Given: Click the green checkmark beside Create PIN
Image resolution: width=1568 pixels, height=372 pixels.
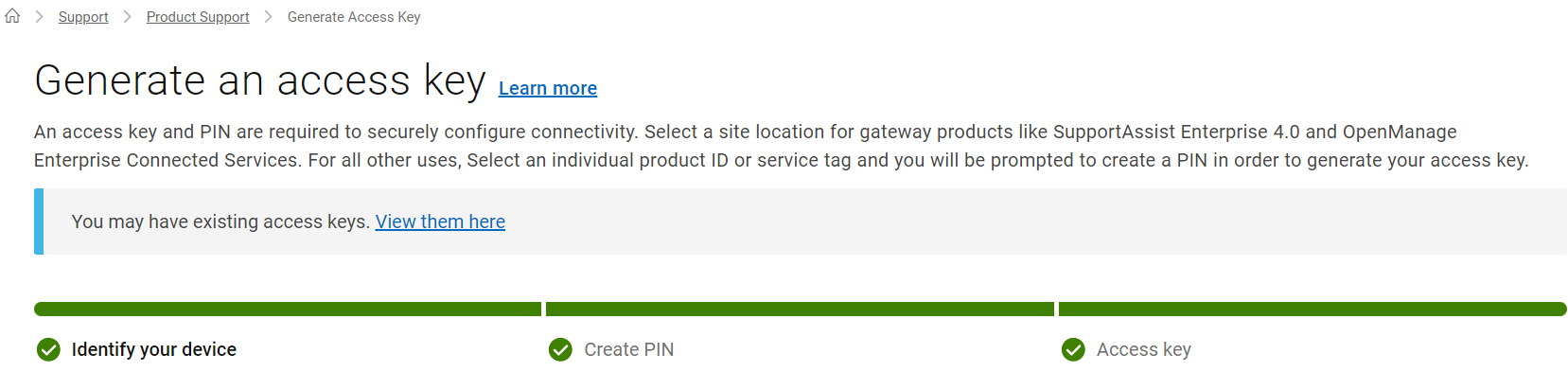Looking at the screenshot, I should pos(560,350).
